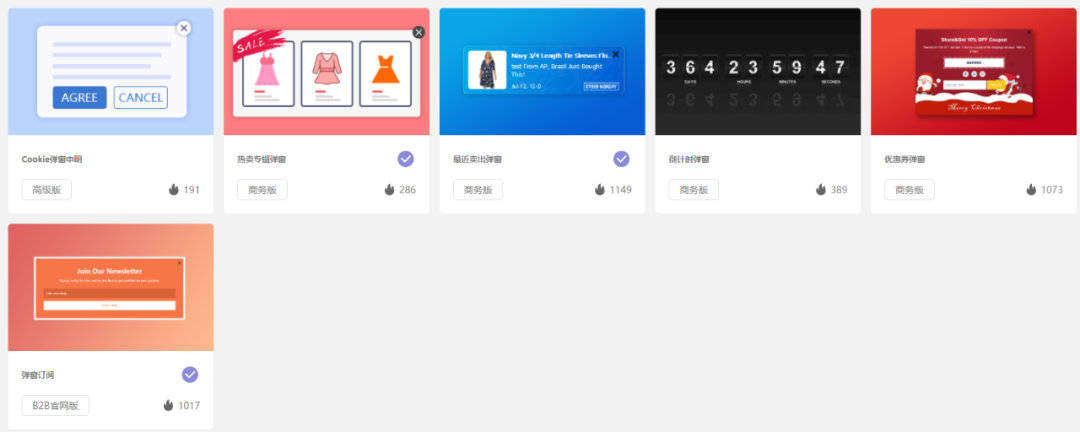Open the 热卖专辑弹窗 sale dresses thumbnail
Screen dimensions: 1080x432
326,72
